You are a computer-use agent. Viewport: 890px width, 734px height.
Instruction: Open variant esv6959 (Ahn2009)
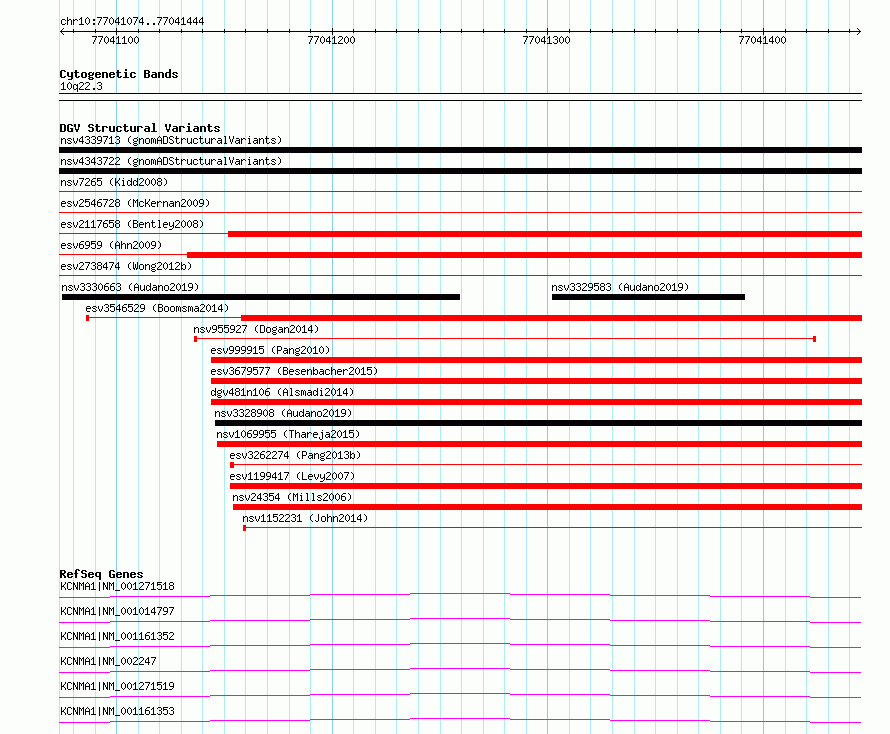point(111,245)
